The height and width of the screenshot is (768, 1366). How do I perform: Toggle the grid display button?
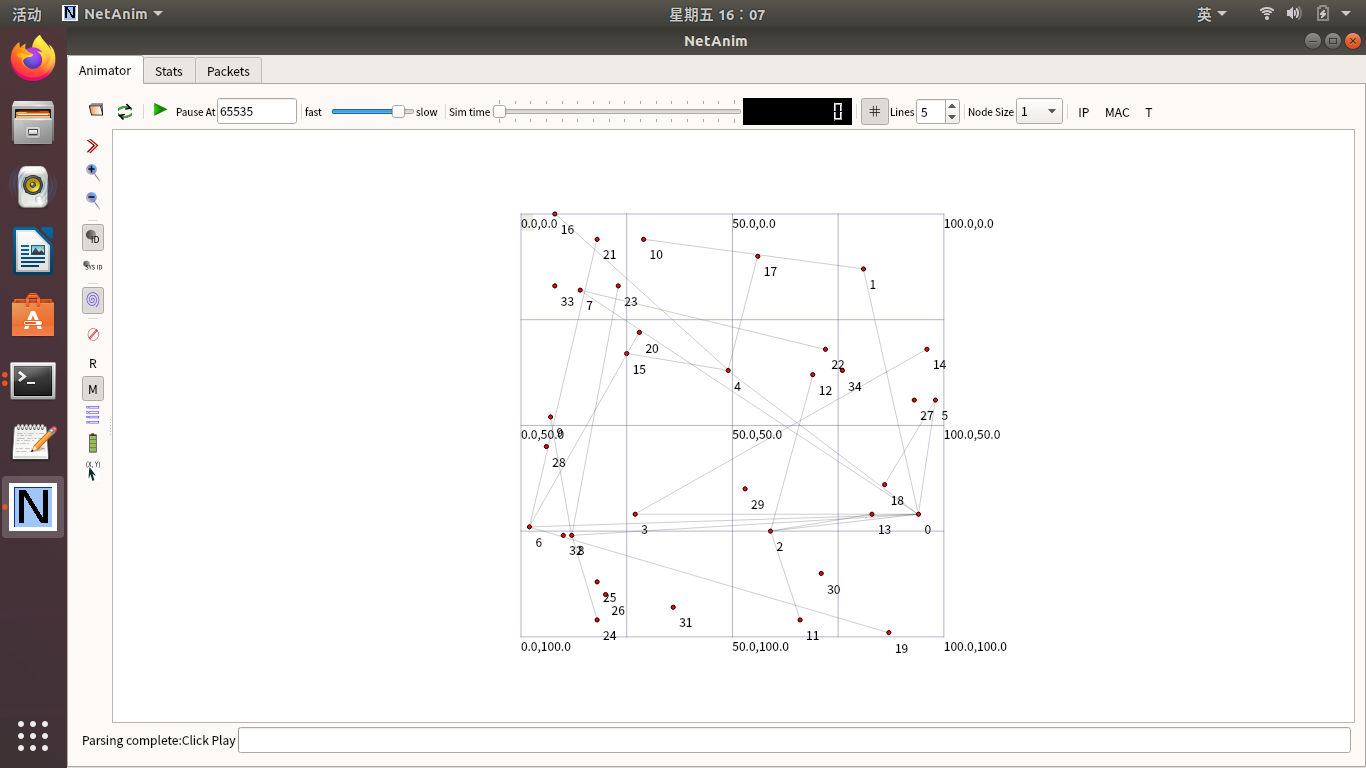coord(875,112)
